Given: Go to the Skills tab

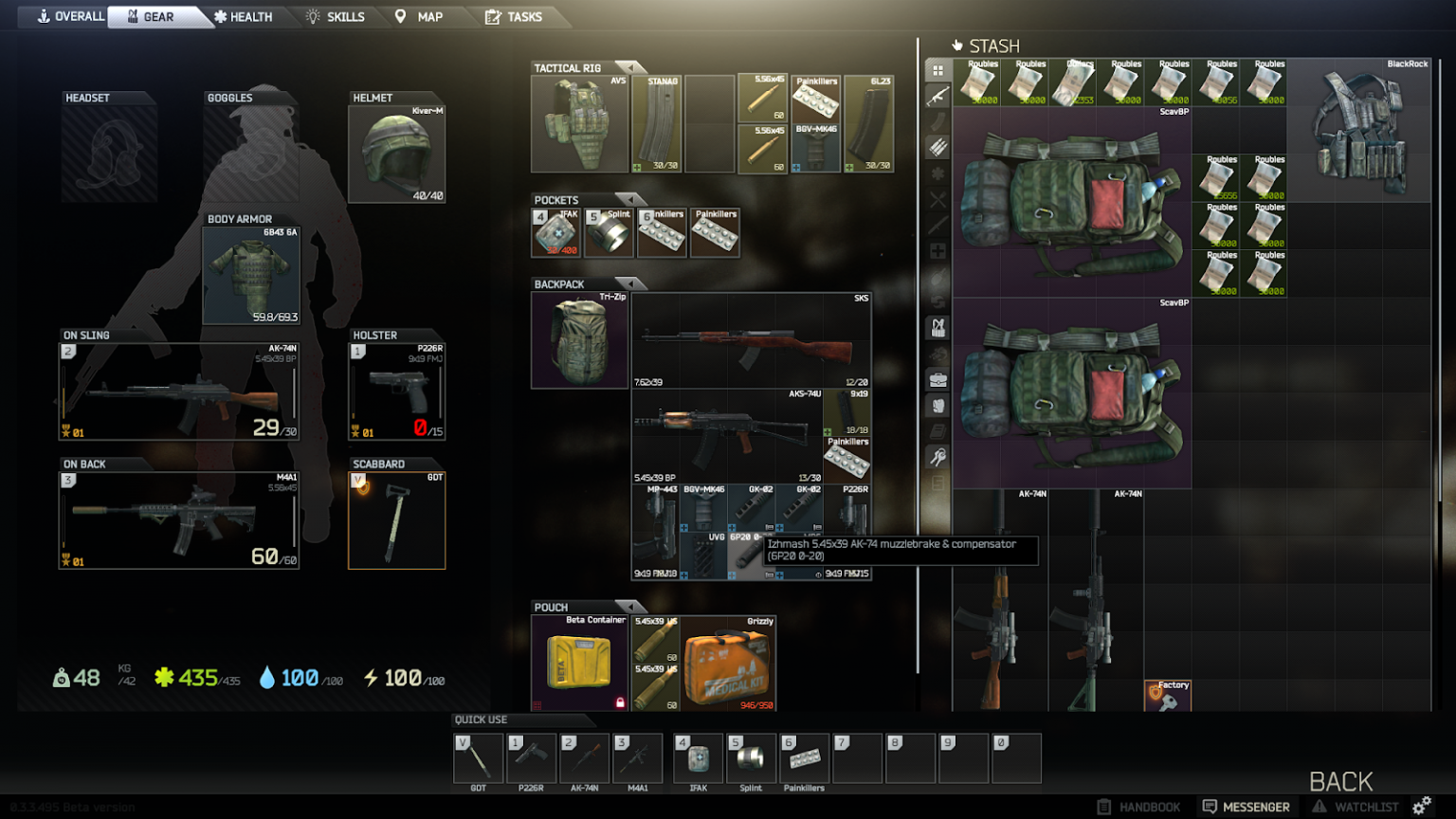Looking at the screenshot, I should (335, 16).
